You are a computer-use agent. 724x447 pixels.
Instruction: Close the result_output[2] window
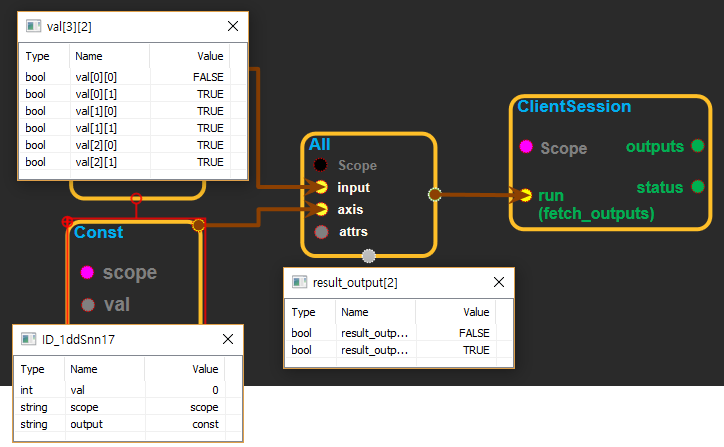pos(498,282)
